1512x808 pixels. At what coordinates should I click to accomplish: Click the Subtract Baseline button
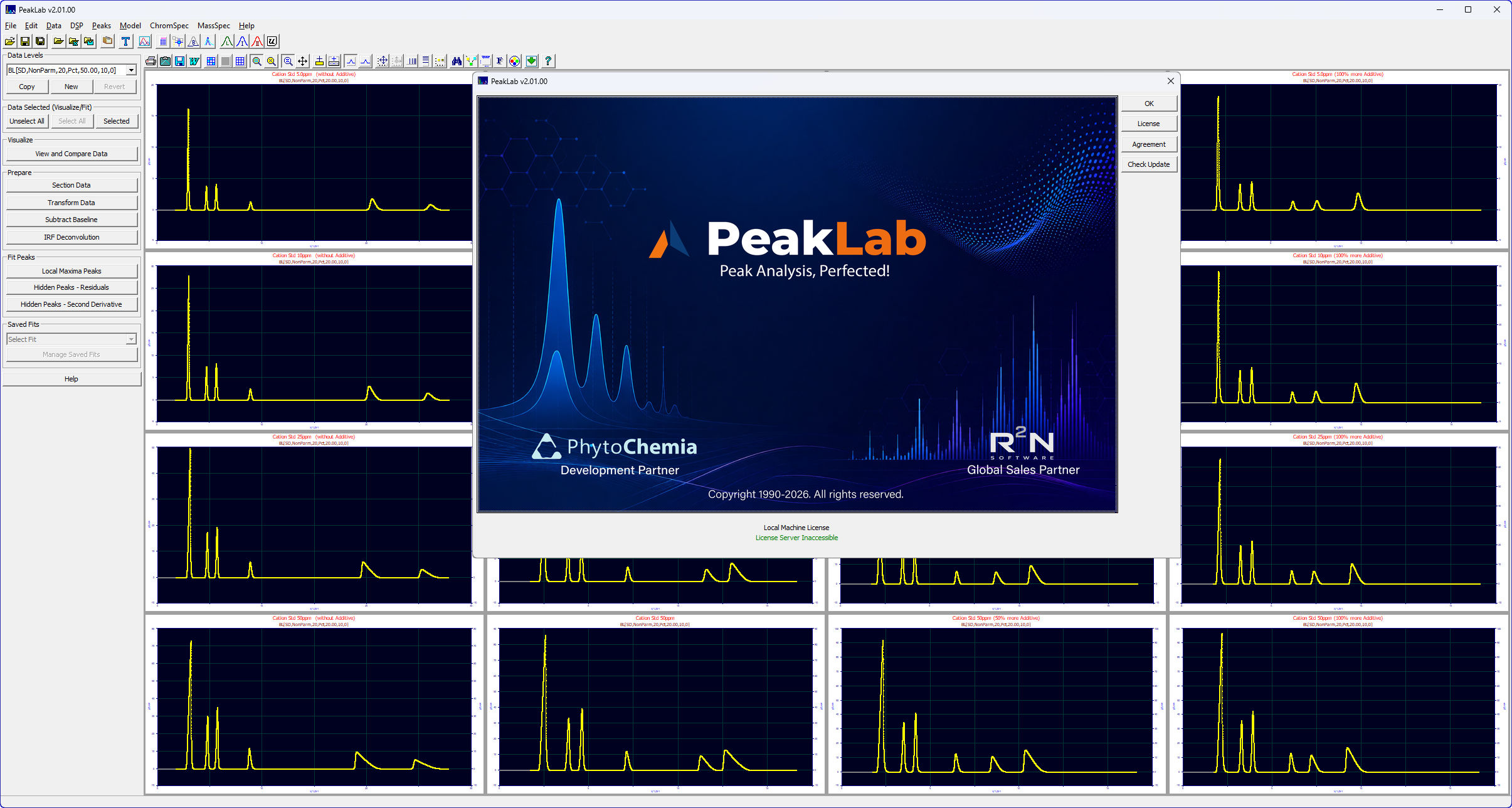tap(71, 220)
